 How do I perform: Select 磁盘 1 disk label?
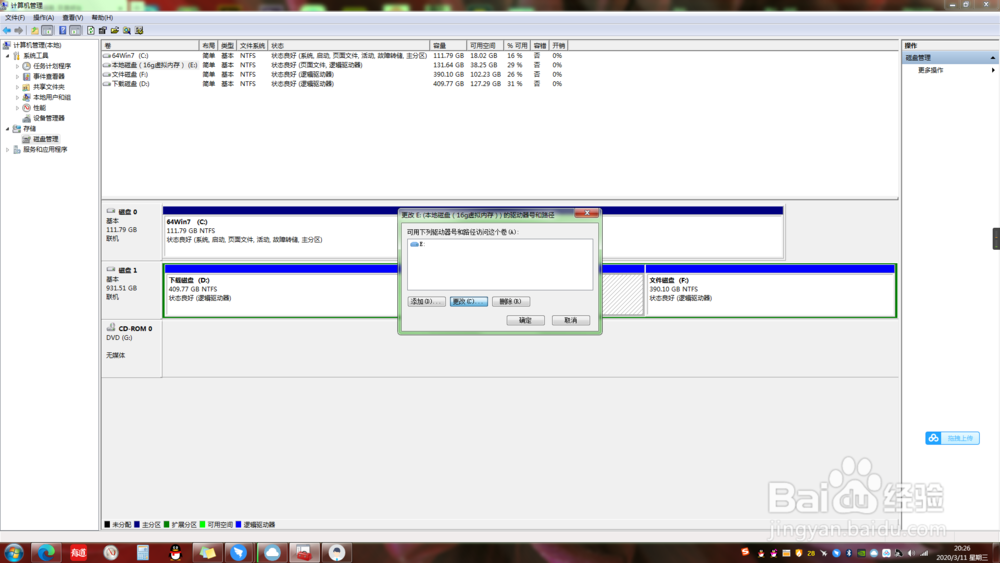tap(131, 289)
